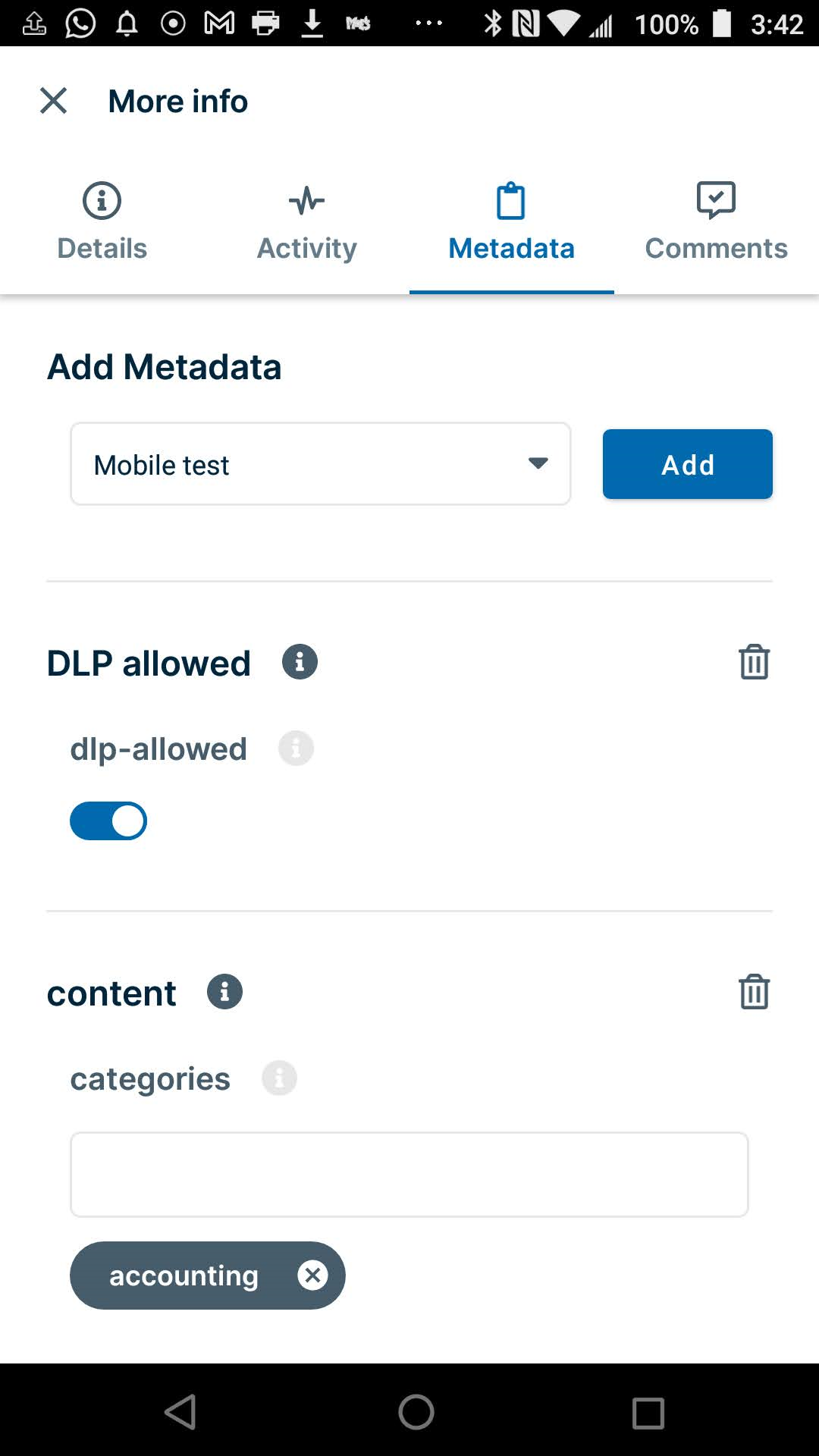
Task: Switch to the Details tab
Action: 101,247
